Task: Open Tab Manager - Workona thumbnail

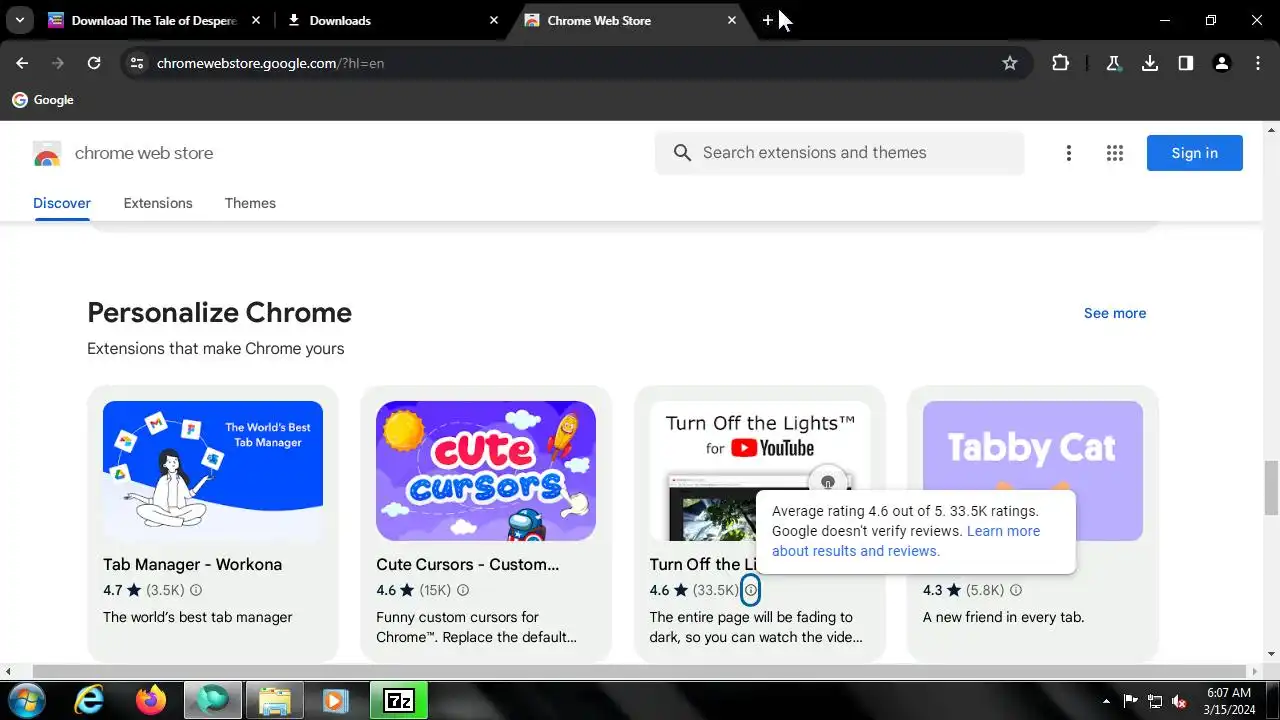Action: (213, 471)
